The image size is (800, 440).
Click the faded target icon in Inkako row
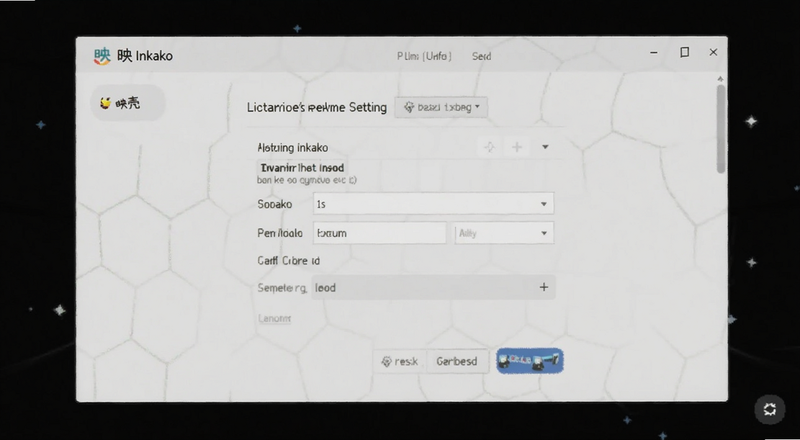489,147
